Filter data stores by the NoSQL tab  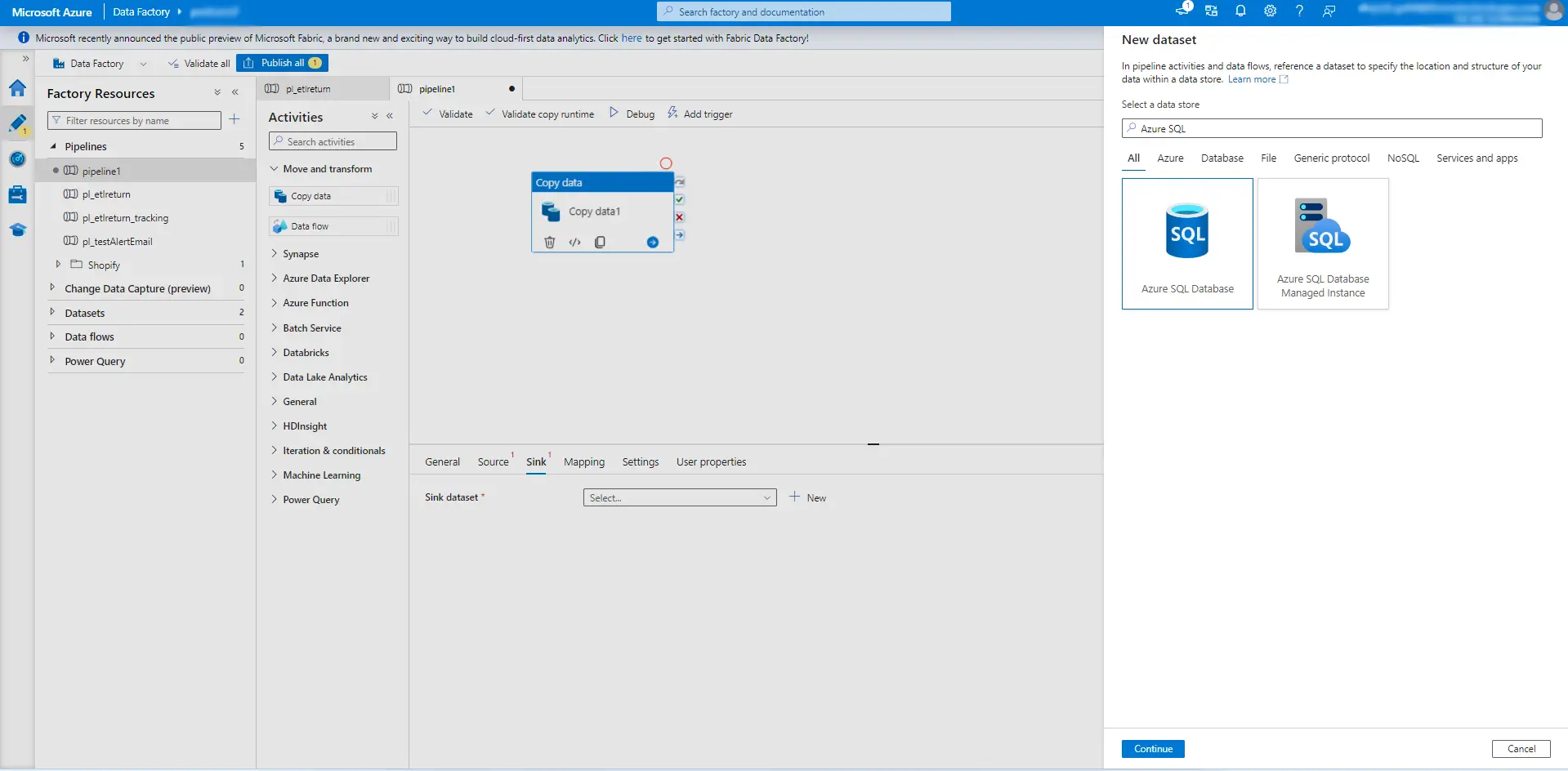click(x=1404, y=158)
